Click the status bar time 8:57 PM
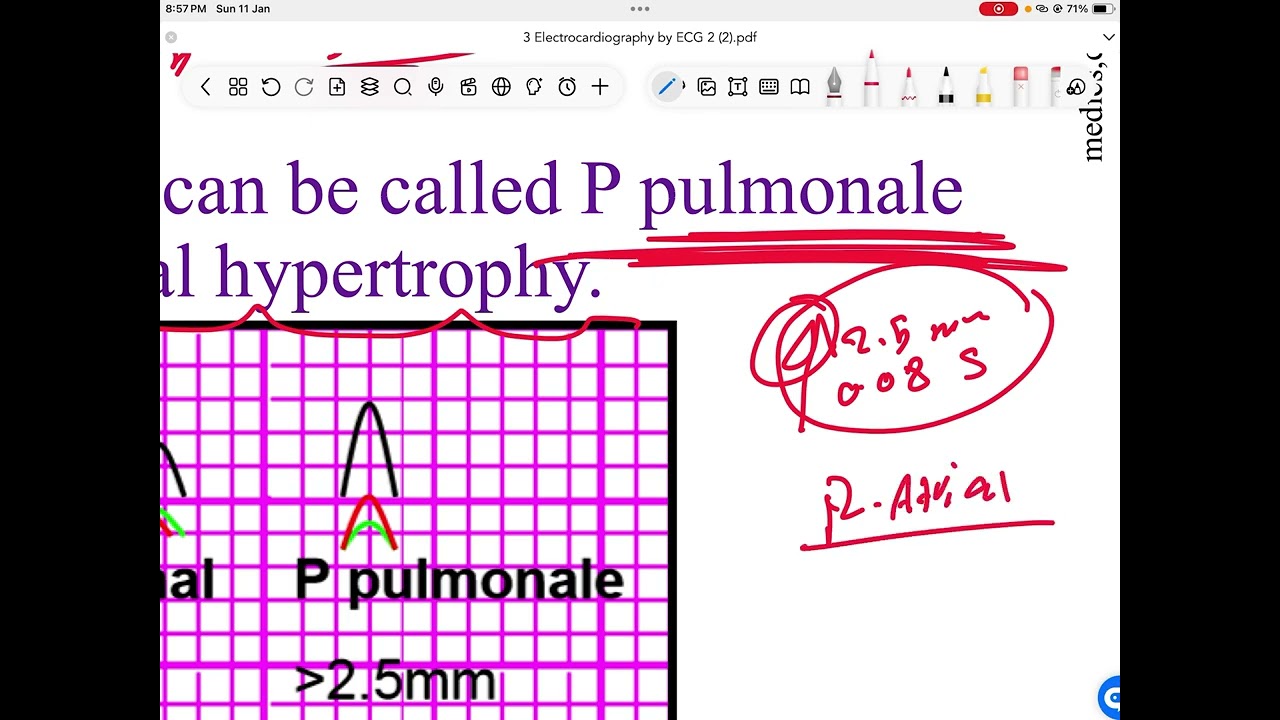Image resolution: width=1280 pixels, height=720 pixels. 186,9
